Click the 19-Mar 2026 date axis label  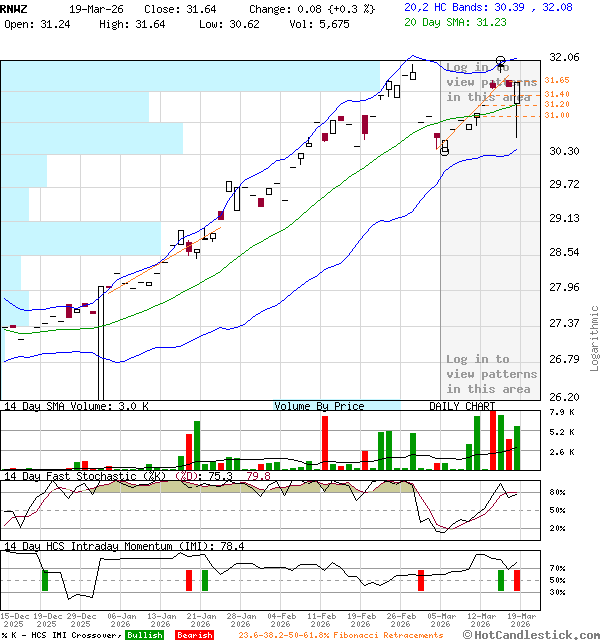click(518, 619)
